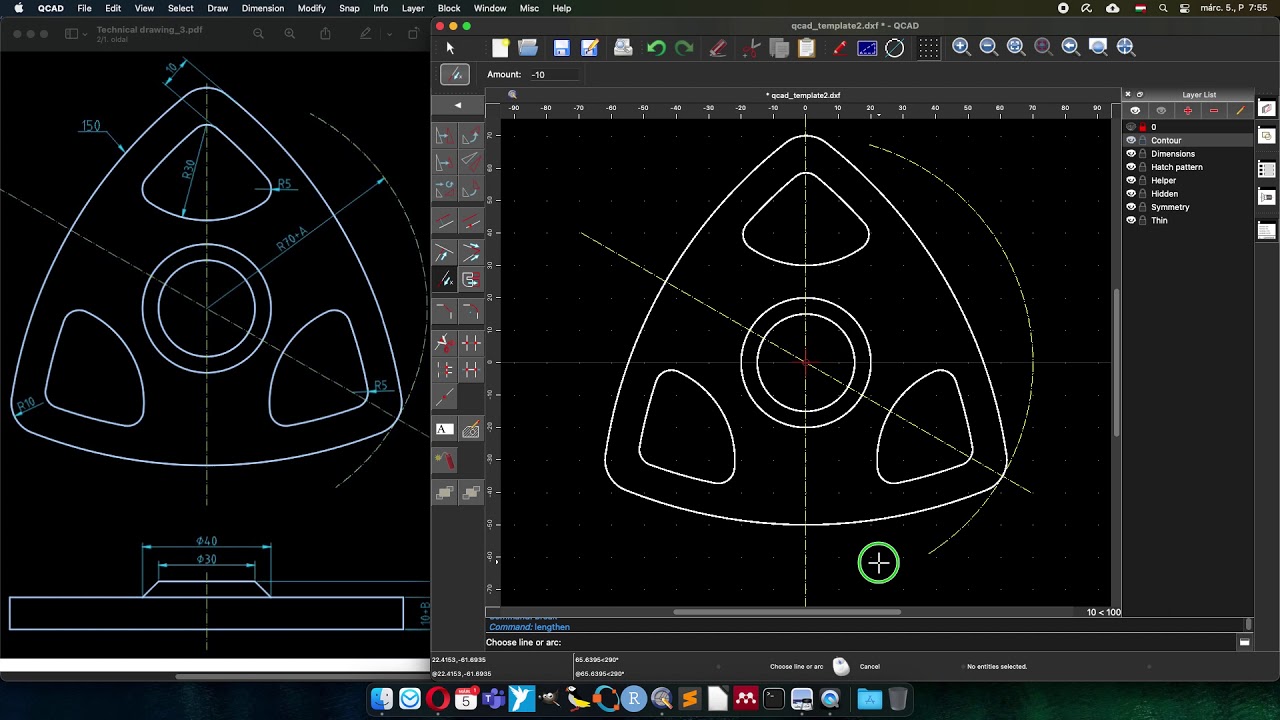This screenshot has width=1280, height=720.
Task: Toggle the grid display icon
Action: pyautogui.click(x=928, y=47)
